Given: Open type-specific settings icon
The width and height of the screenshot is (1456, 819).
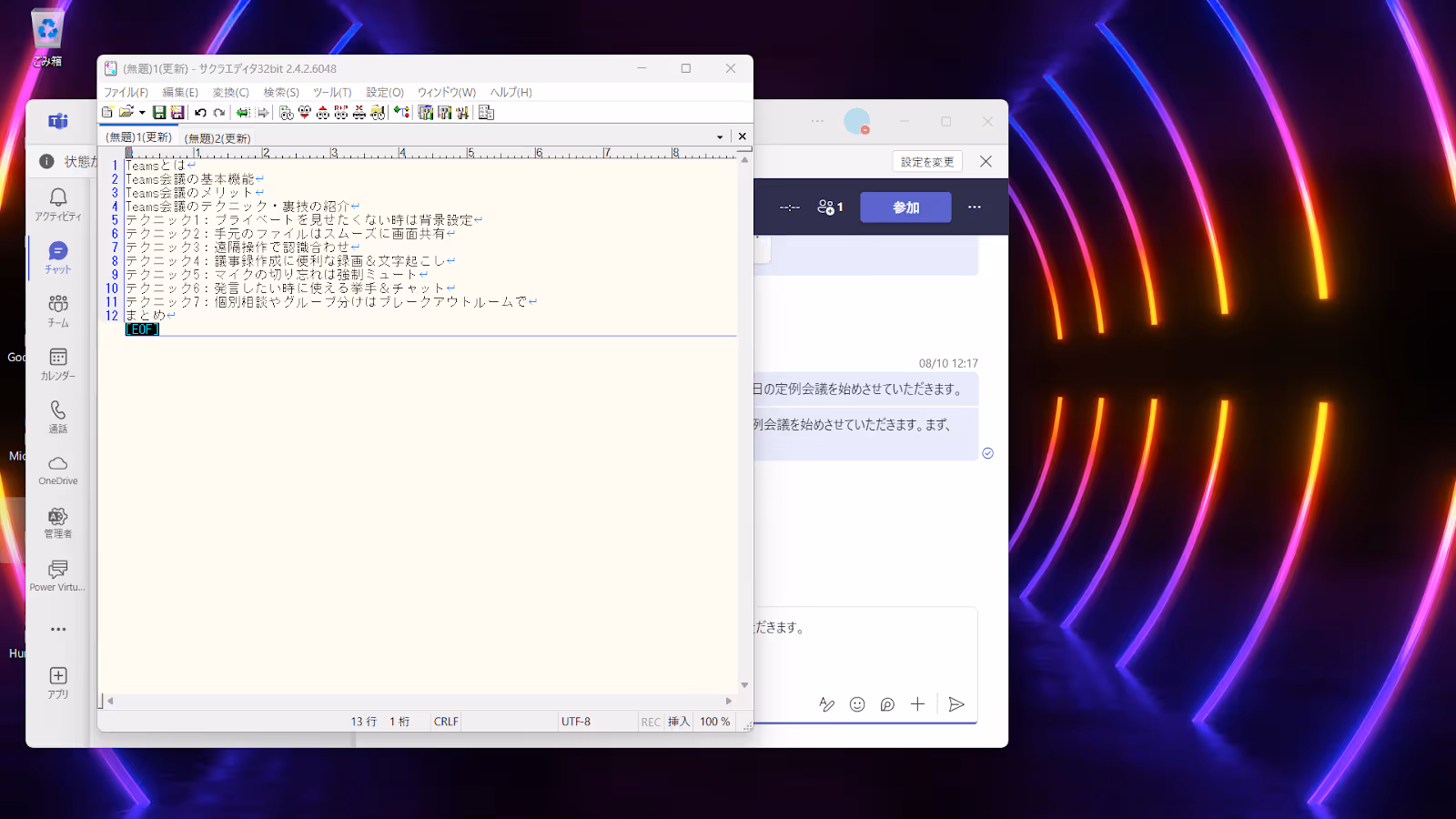Looking at the screenshot, I should (x=444, y=113).
